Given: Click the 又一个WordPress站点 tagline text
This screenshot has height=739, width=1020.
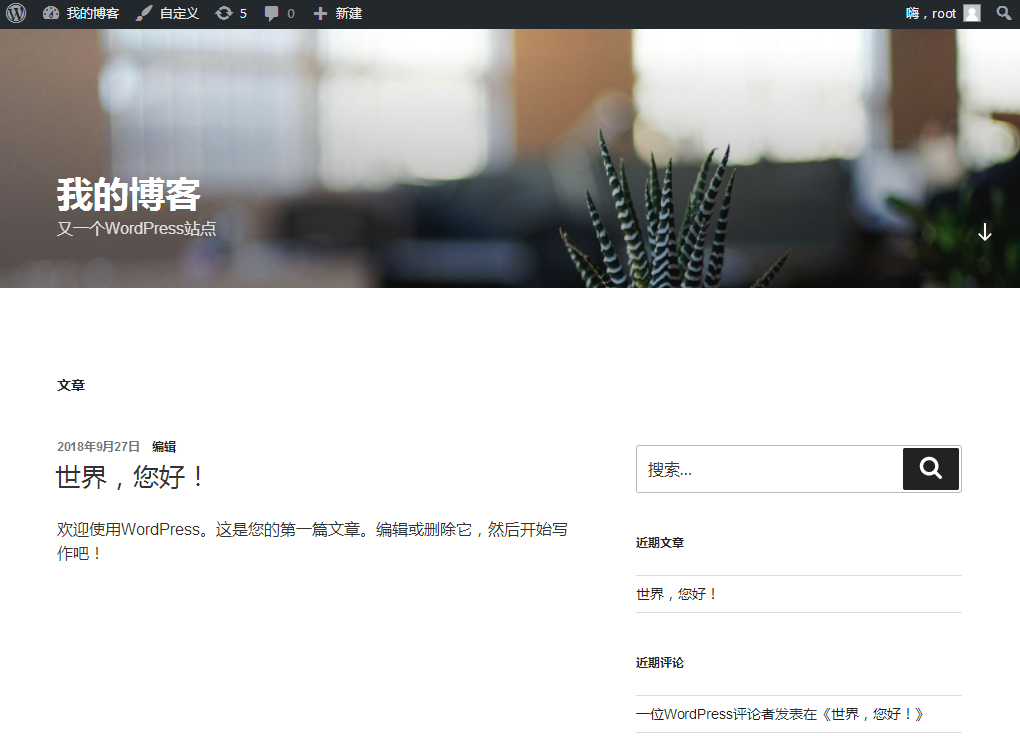Looking at the screenshot, I should [x=137, y=229].
